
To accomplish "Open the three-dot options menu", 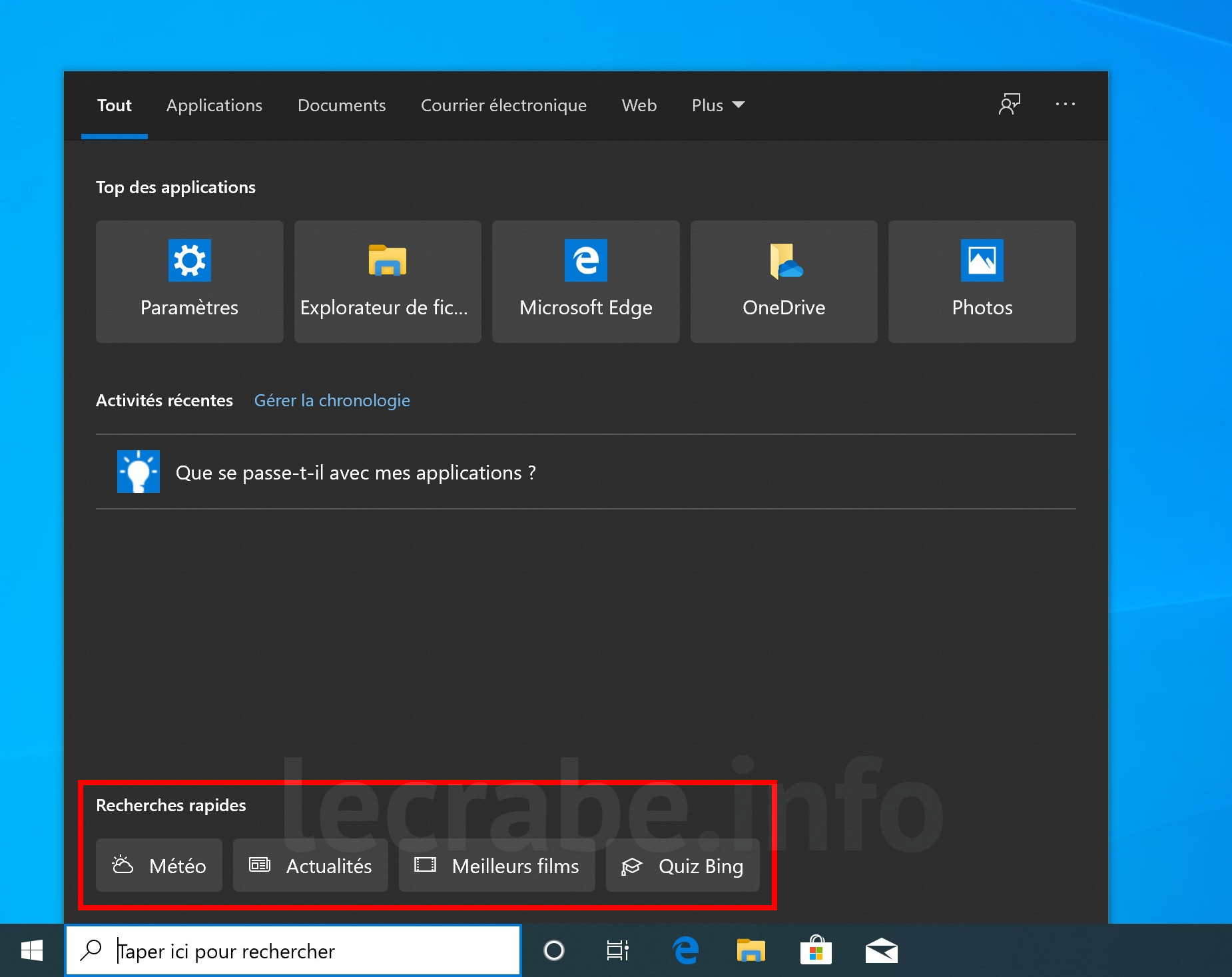I will [1066, 105].
